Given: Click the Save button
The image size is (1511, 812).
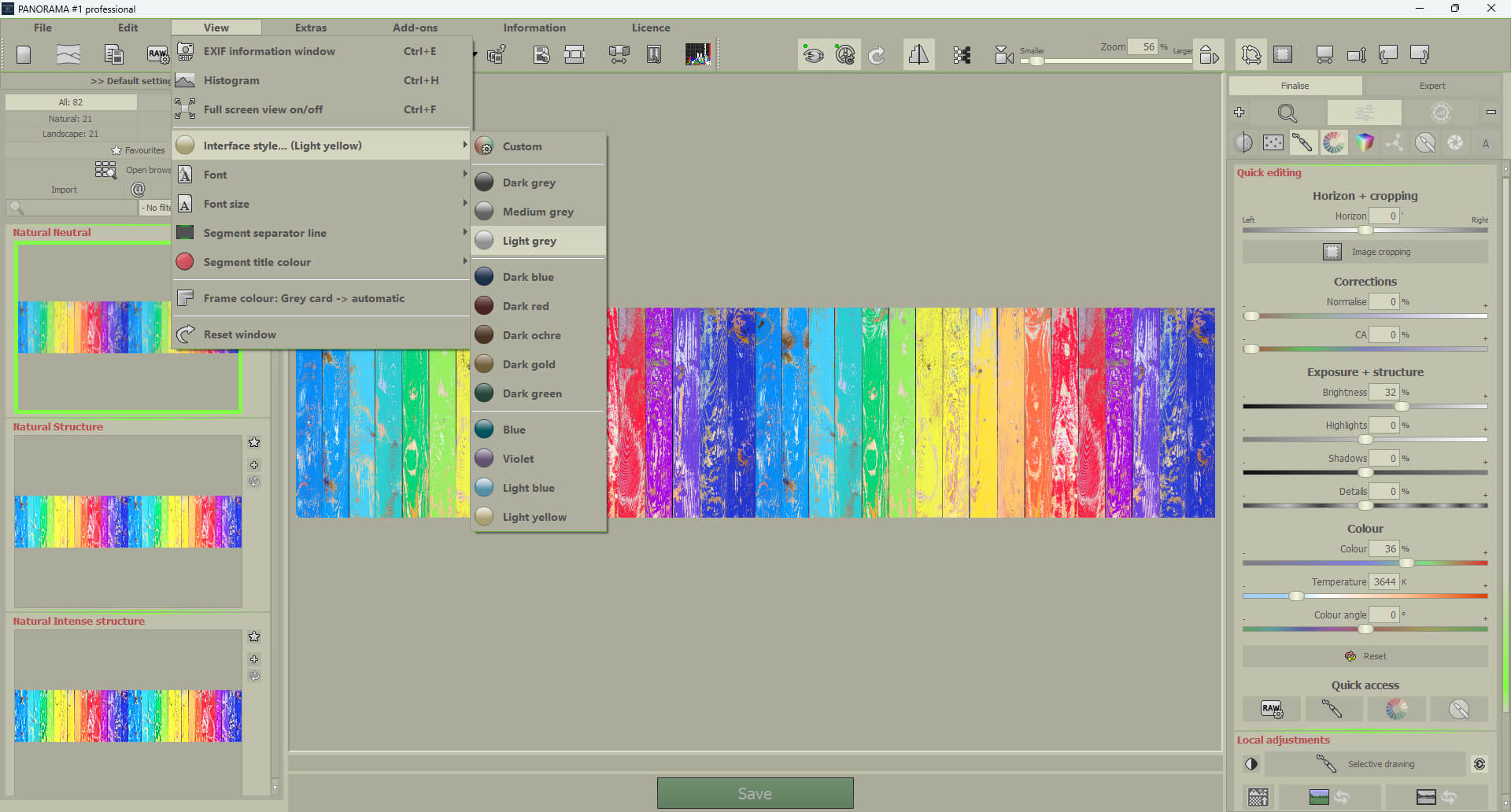Looking at the screenshot, I should (x=755, y=793).
